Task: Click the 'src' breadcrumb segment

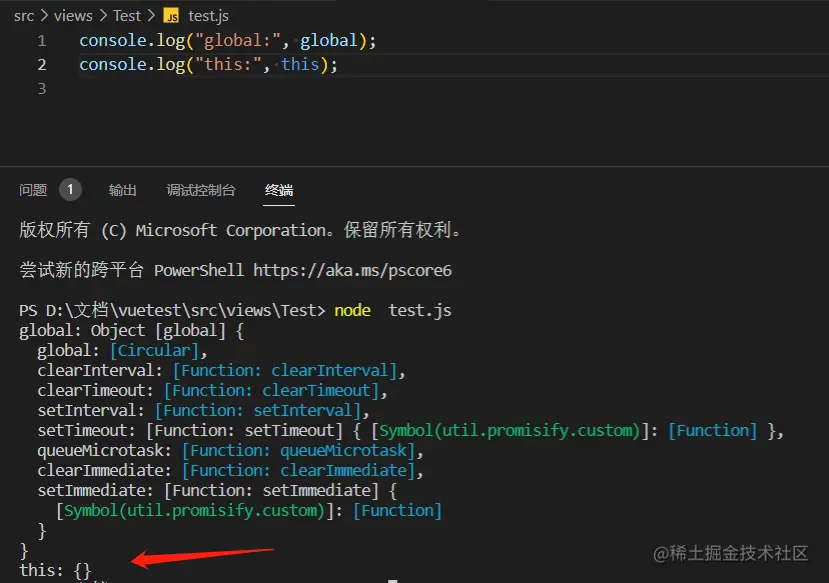Action: point(24,16)
